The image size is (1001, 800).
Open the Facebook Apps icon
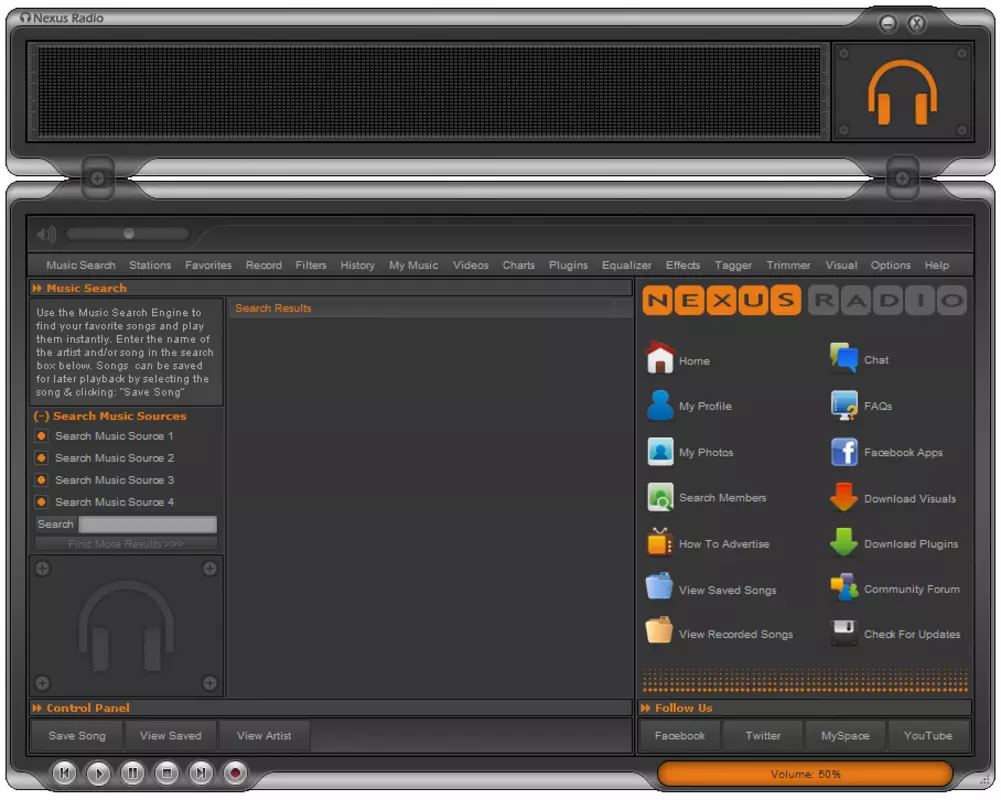(844, 452)
